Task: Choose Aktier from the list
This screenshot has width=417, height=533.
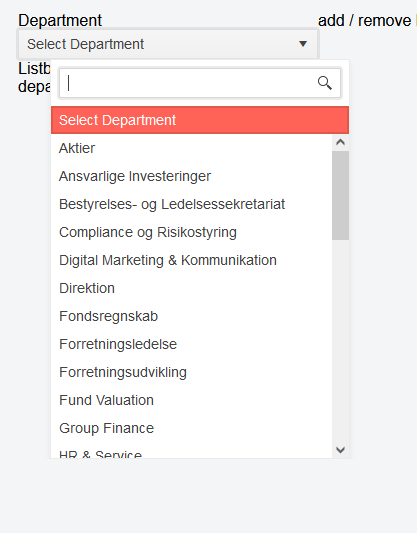Action: pos(191,148)
